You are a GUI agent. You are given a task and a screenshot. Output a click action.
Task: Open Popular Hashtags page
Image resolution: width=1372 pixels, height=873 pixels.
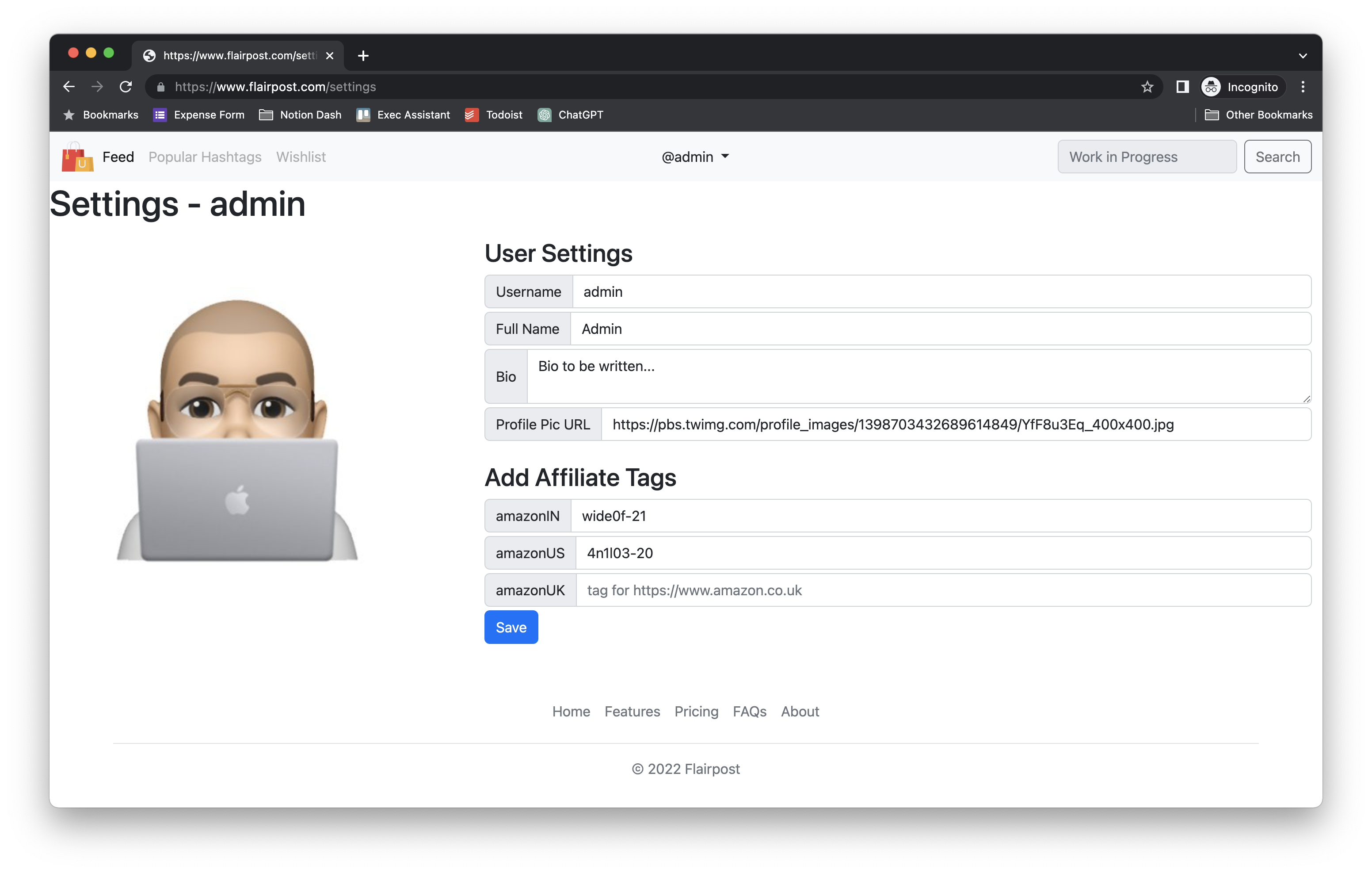click(x=205, y=157)
